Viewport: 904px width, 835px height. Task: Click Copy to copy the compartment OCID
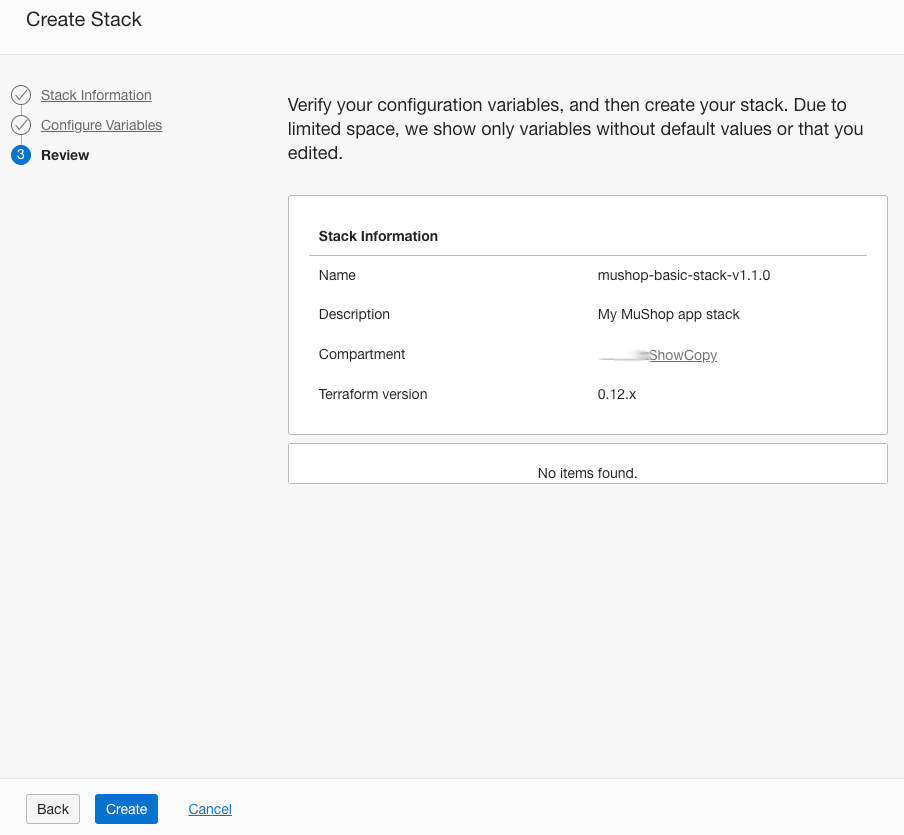(x=698, y=355)
